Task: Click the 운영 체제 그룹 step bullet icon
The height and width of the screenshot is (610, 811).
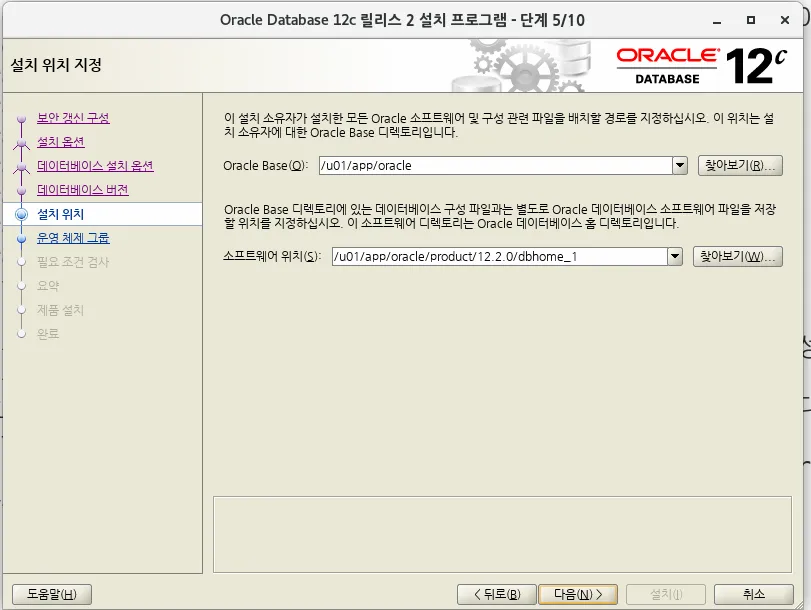Action: 21,239
